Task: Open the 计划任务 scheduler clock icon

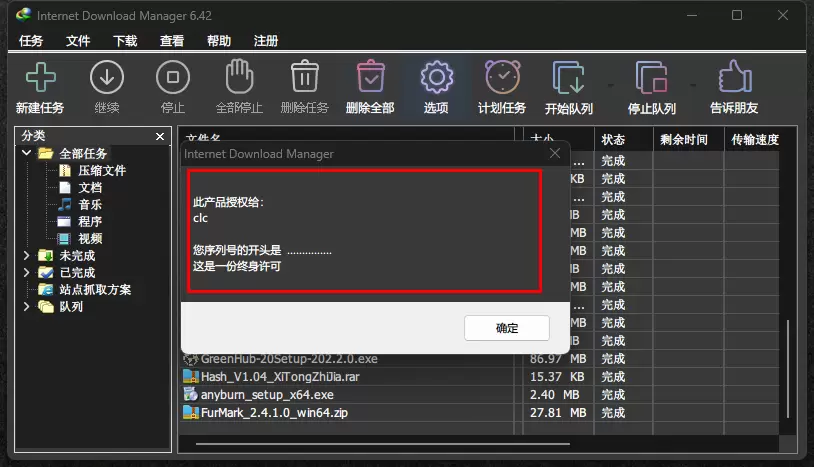Action: (x=502, y=78)
